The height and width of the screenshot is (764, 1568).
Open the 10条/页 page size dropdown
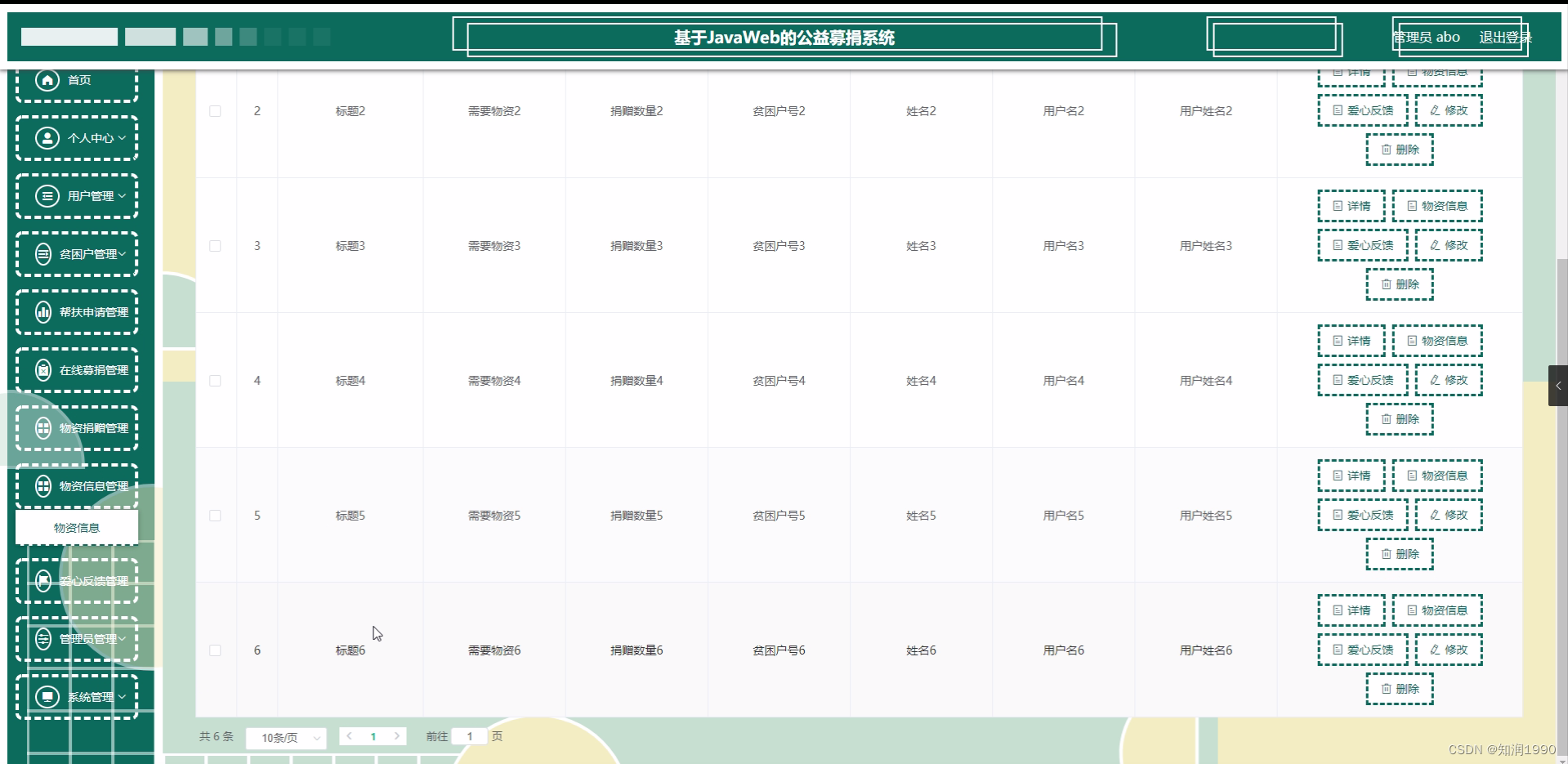tap(285, 737)
